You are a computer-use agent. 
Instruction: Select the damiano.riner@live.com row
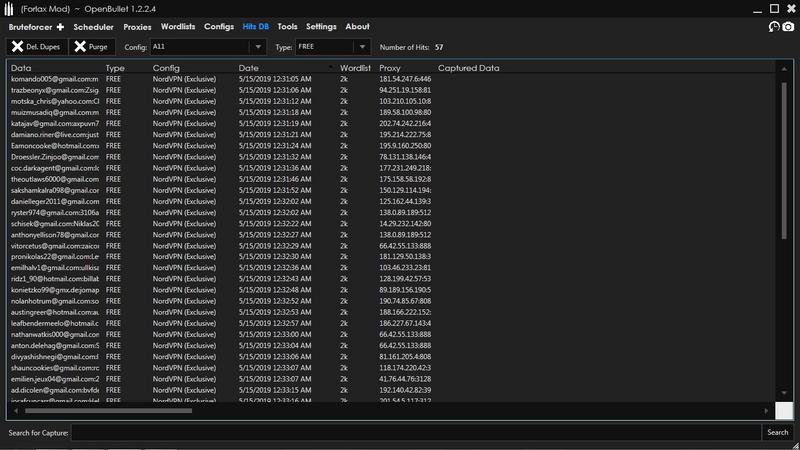(x=392, y=135)
